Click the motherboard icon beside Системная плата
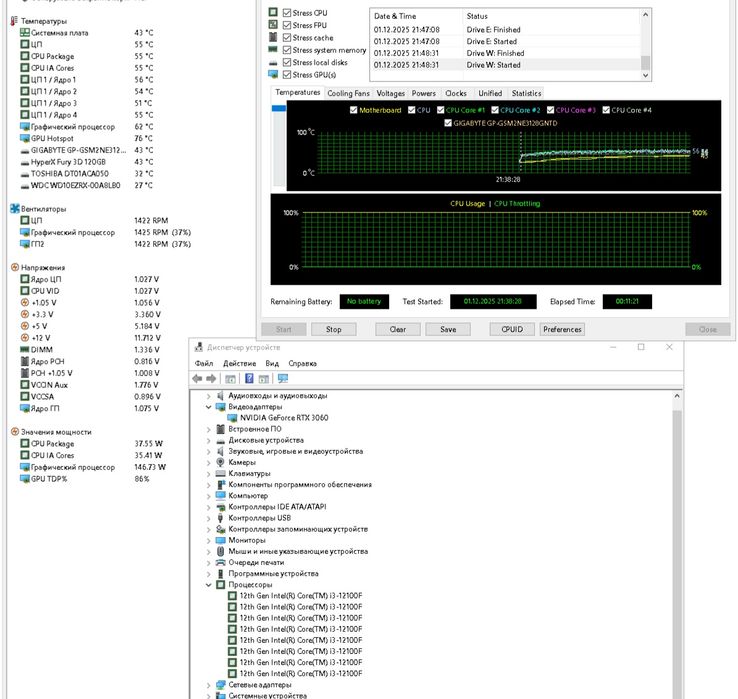Image resolution: width=738 pixels, height=699 pixels. click(25, 32)
